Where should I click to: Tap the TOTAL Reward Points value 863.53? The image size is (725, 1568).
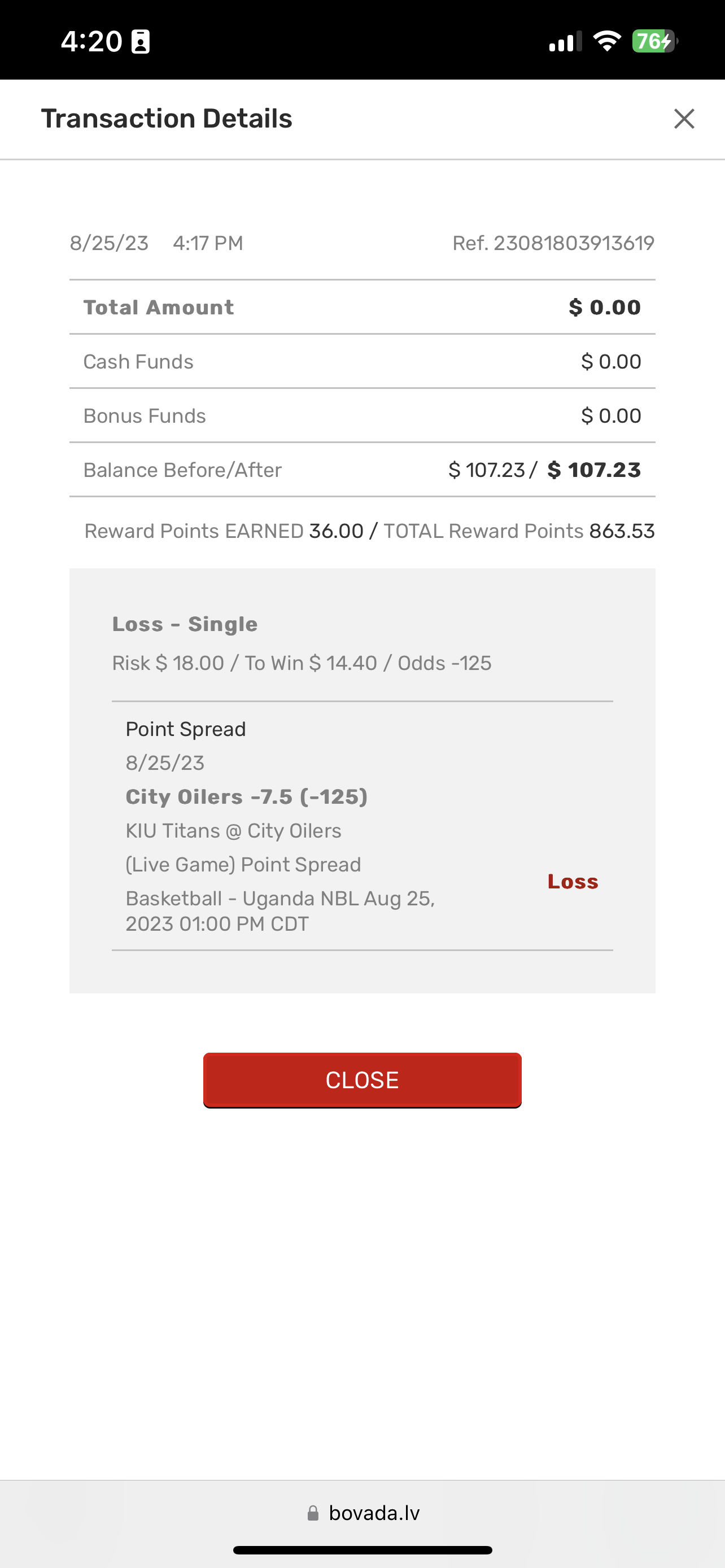[x=622, y=531]
